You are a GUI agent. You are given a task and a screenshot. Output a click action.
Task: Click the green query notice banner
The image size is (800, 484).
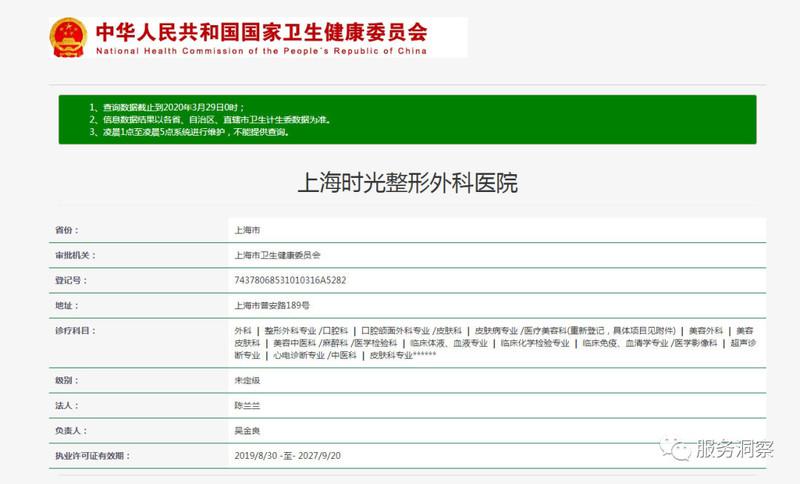pyautogui.click(x=407, y=119)
